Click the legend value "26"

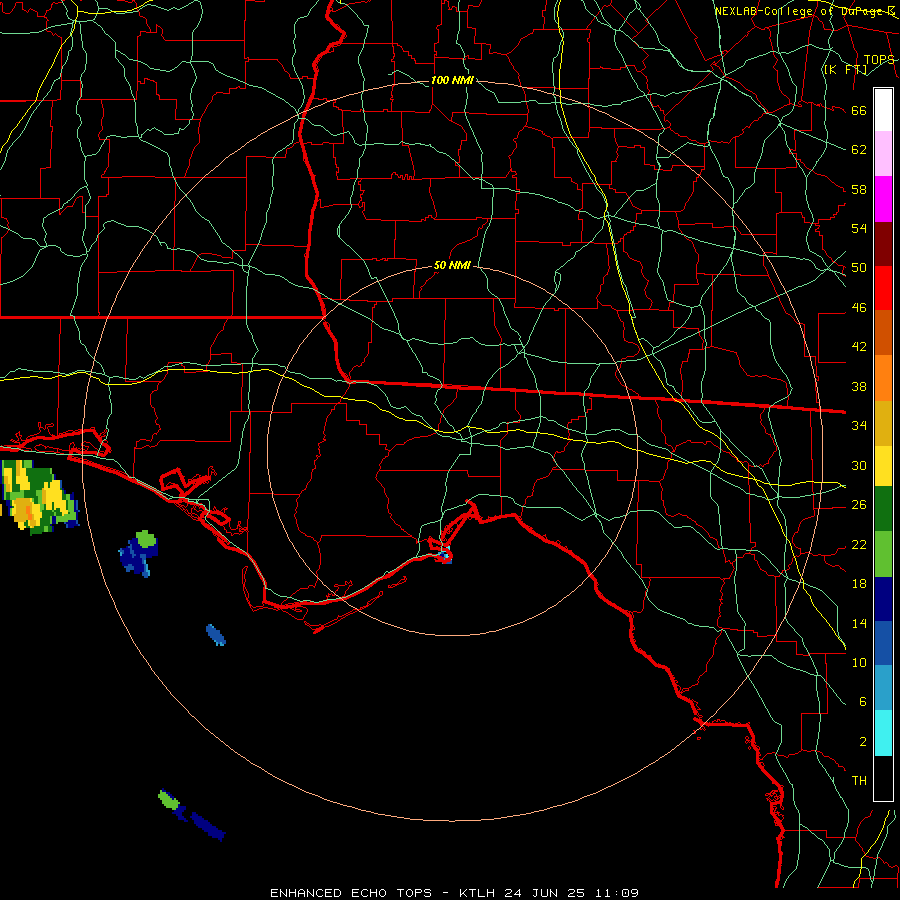tap(859, 505)
